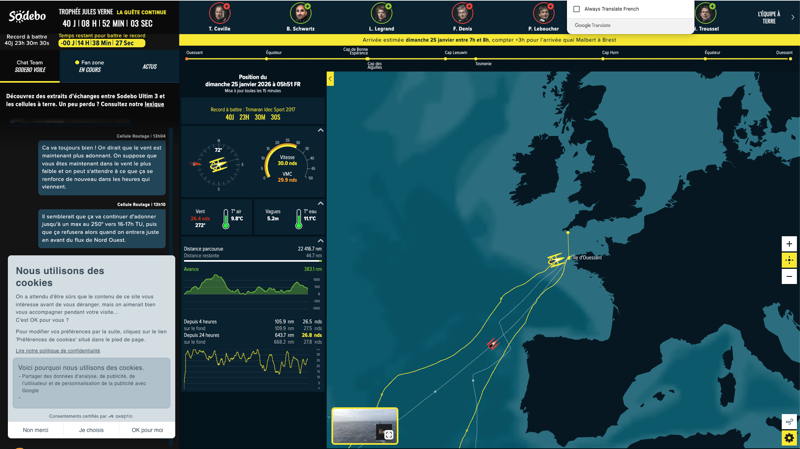The height and width of the screenshot is (449, 800).
Task: Collapse the data side panel with yellow arrow
Action: [330, 79]
